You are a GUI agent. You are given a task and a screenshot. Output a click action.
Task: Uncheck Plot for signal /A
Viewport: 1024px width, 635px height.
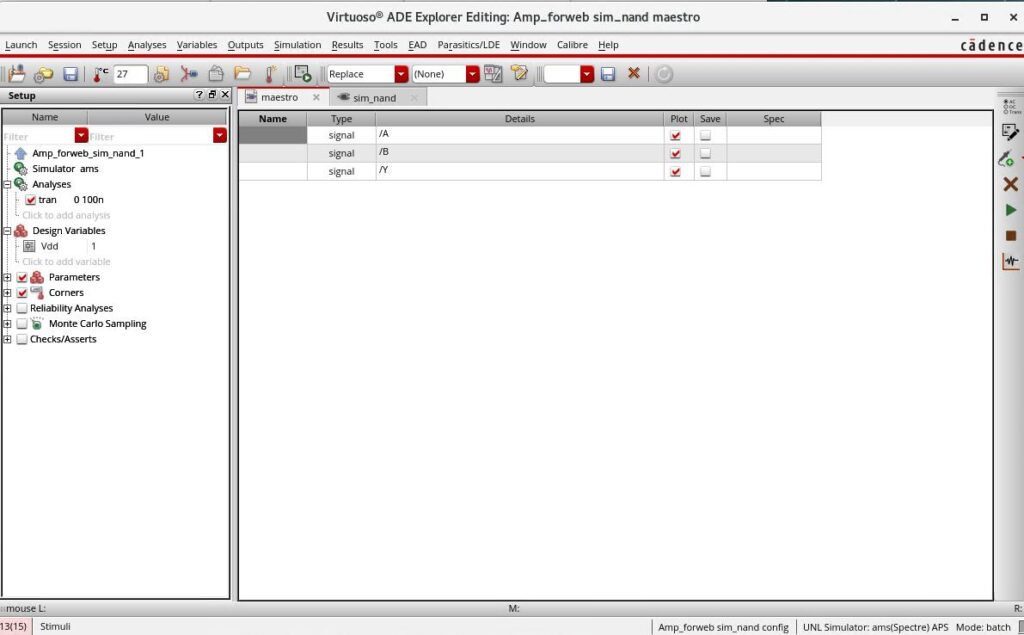pos(675,136)
